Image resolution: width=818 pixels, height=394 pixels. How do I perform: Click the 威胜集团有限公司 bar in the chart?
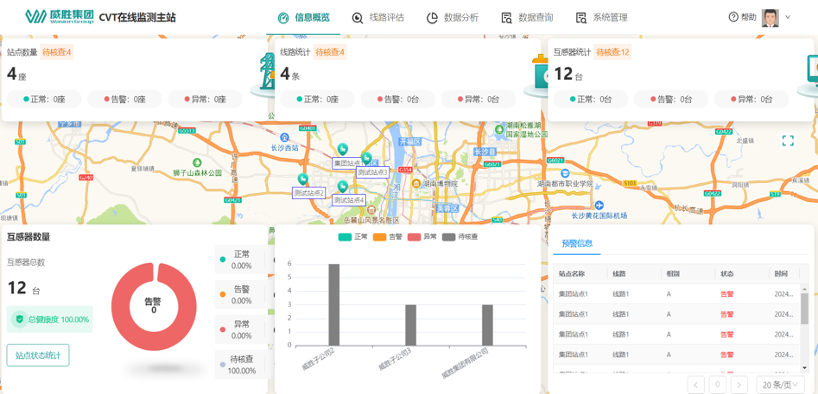tap(487, 325)
